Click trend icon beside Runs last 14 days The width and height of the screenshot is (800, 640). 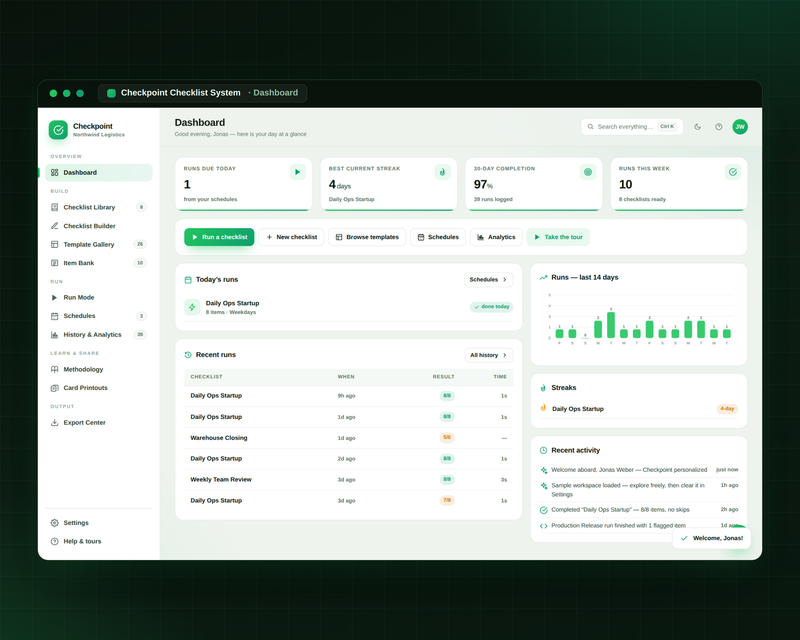[543, 278]
